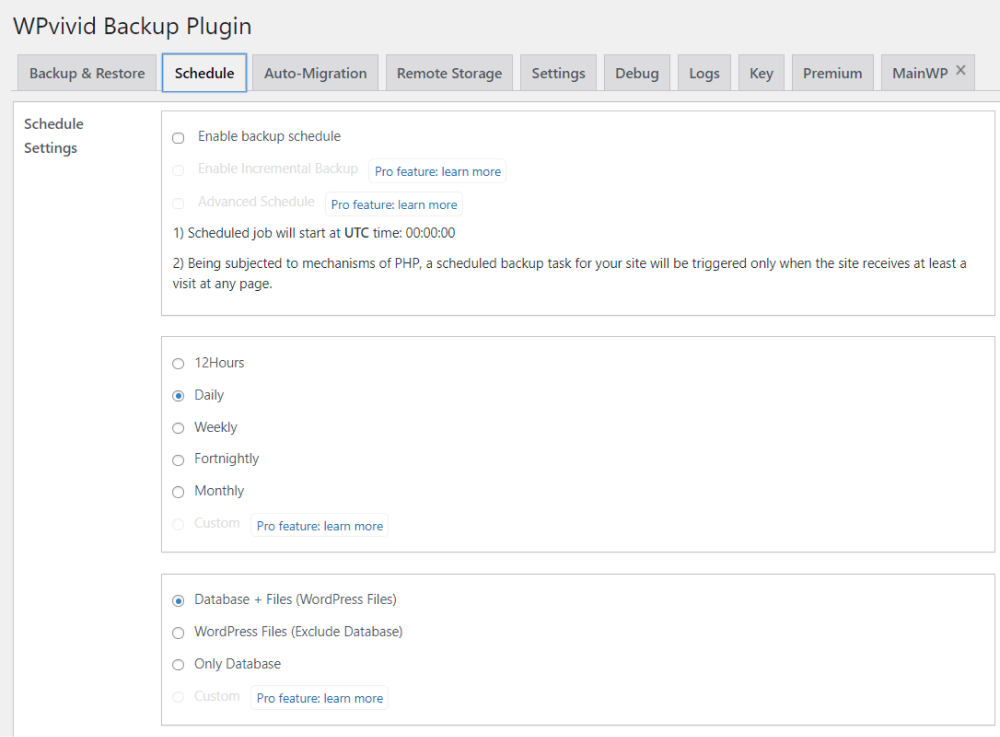Select the Schedule tab
This screenshot has width=1000, height=737.
click(204, 73)
